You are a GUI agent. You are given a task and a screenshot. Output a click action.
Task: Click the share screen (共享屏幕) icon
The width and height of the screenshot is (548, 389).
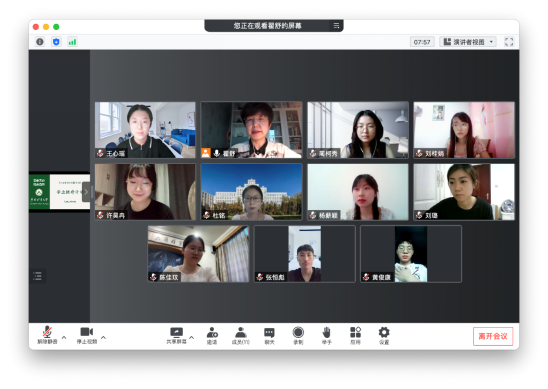(176, 336)
